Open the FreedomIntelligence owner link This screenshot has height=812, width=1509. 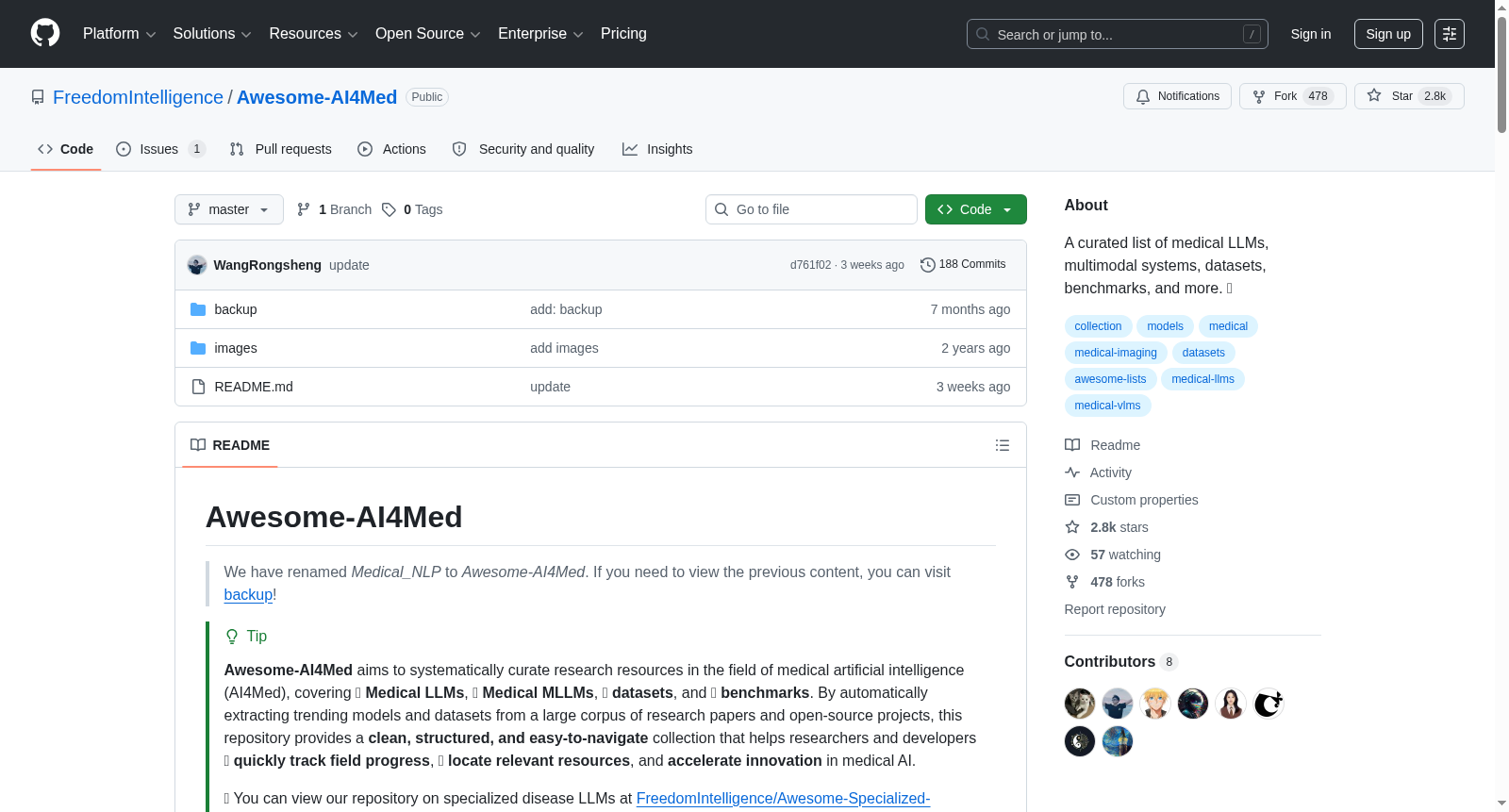[138, 97]
